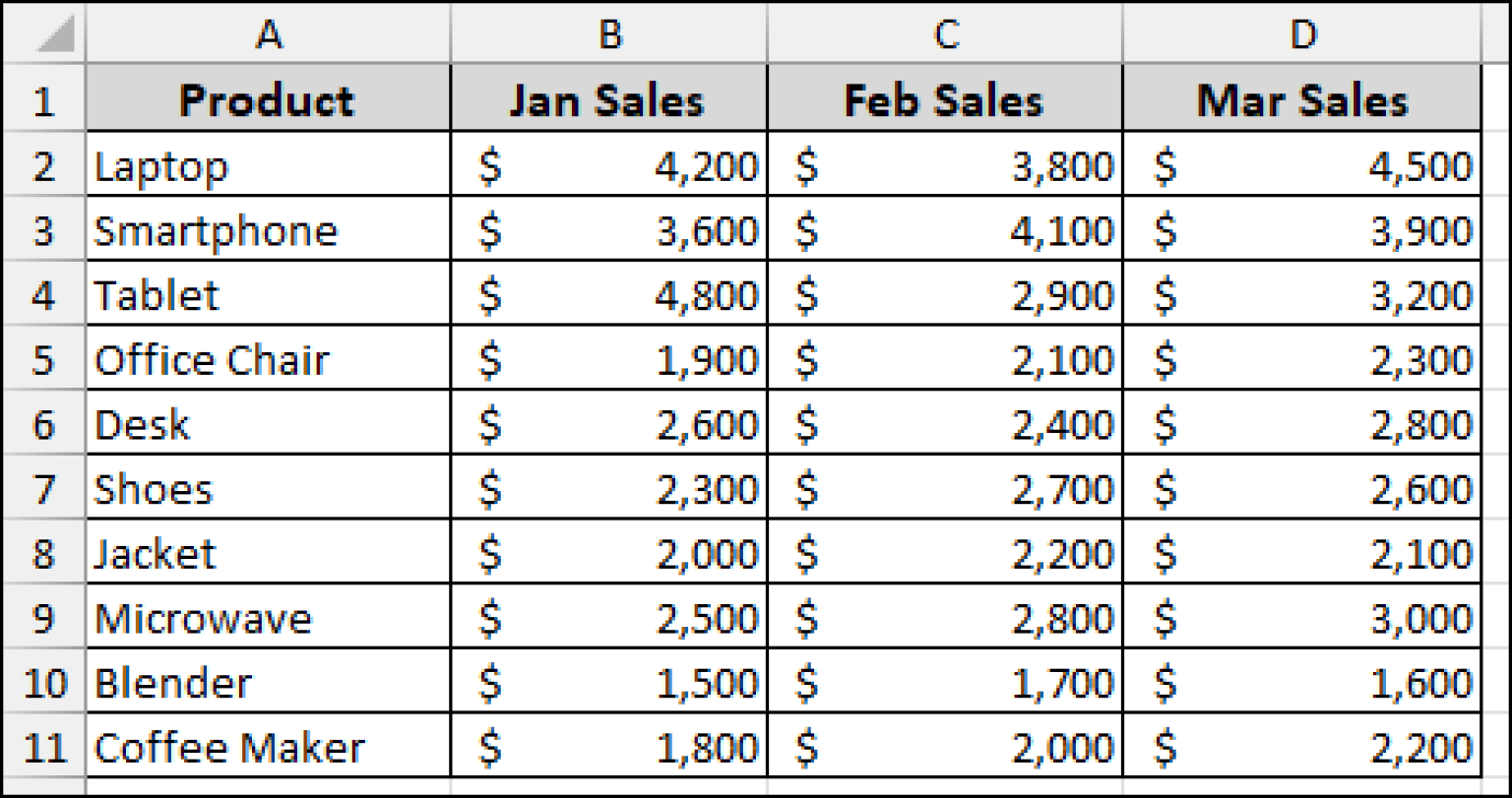Select row 5 header
The height and width of the screenshot is (798, 1512).
coord(43,359)
